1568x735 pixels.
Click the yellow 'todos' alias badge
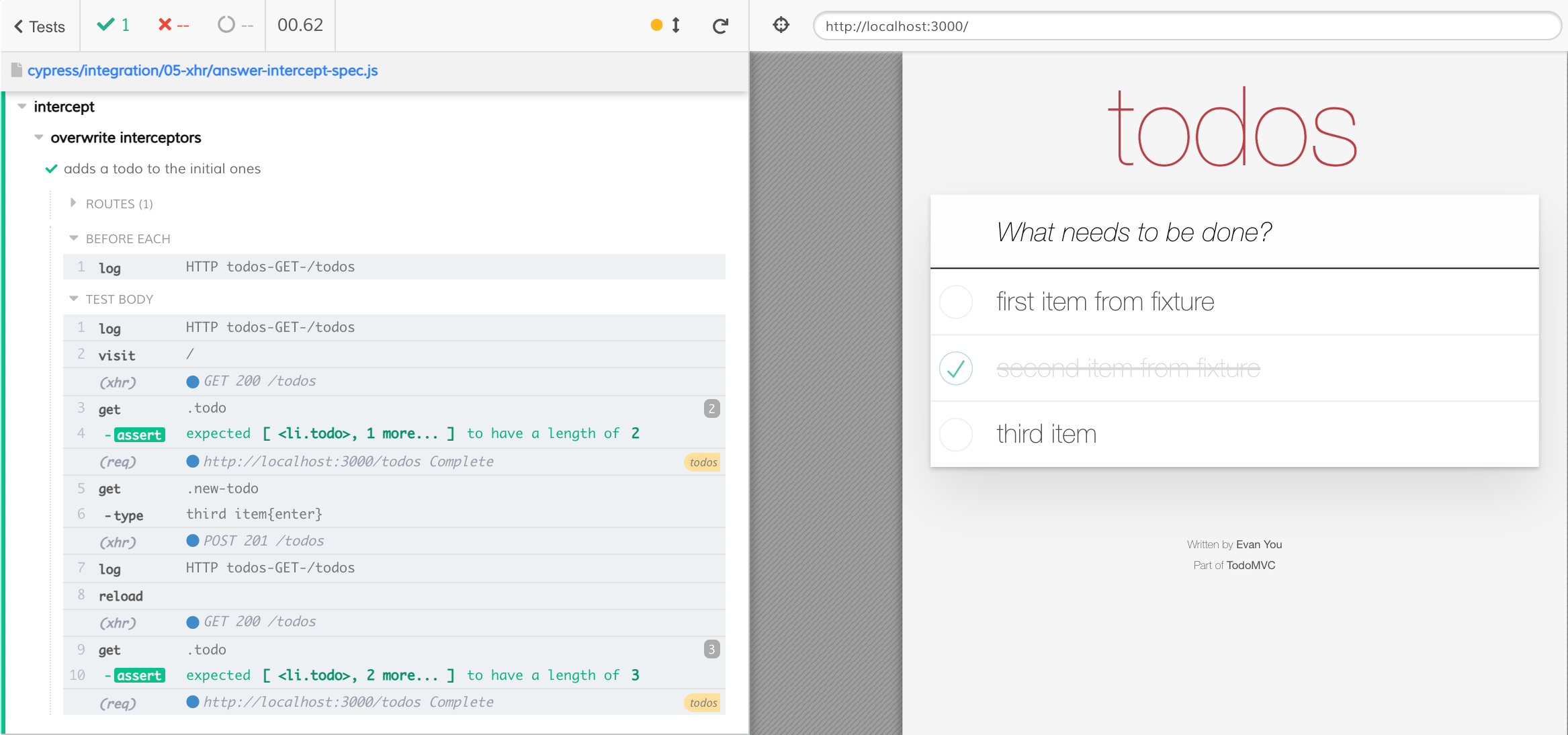click(703, 462)
